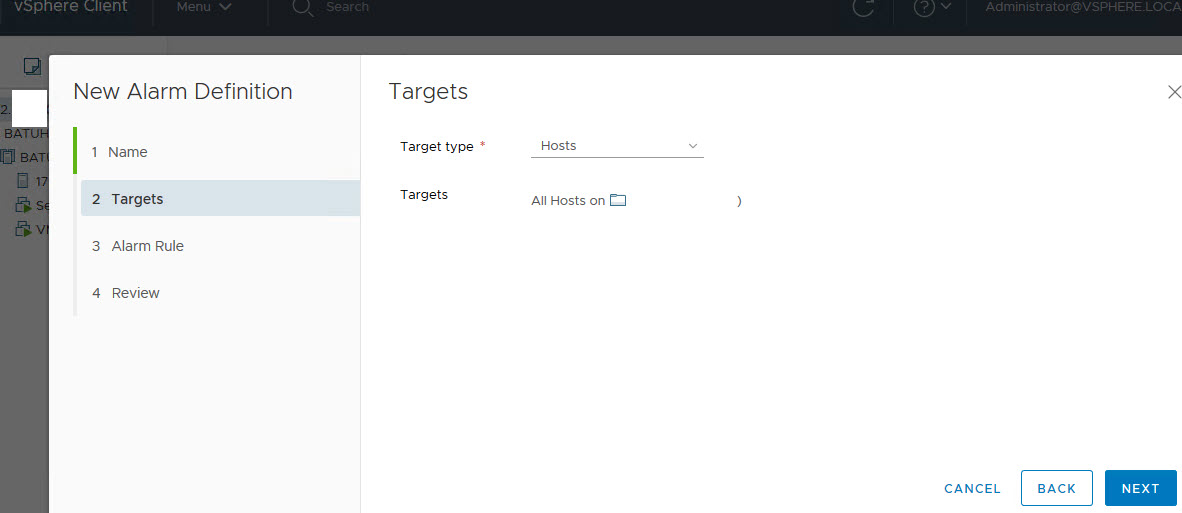1182x513 pixels.
Task: Open the Target type Hosts dropdown
Action: point(617,146)
